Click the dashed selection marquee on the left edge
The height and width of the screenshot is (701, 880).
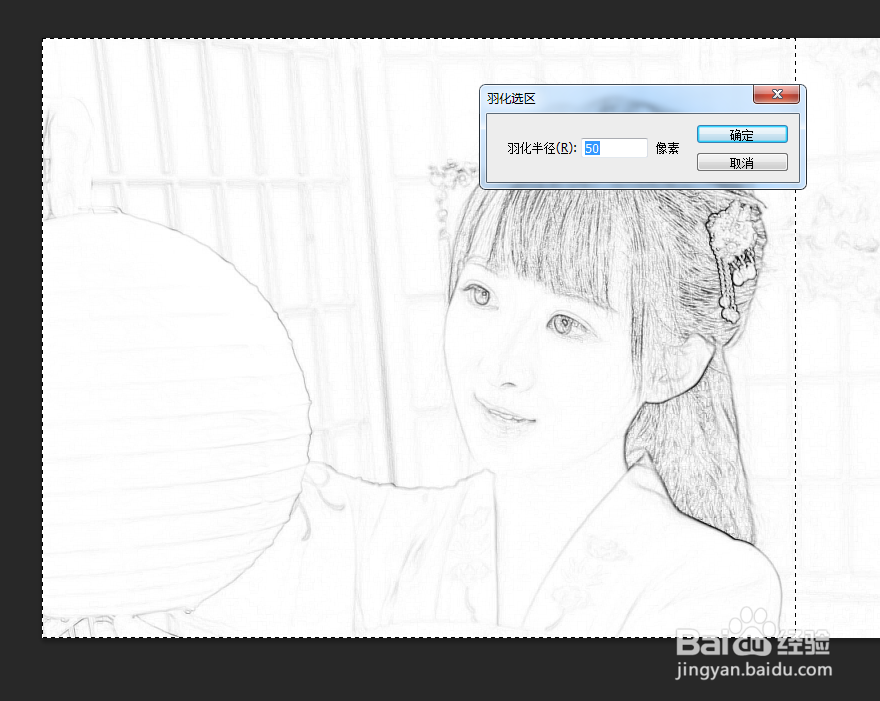click(x=41, y=350)
